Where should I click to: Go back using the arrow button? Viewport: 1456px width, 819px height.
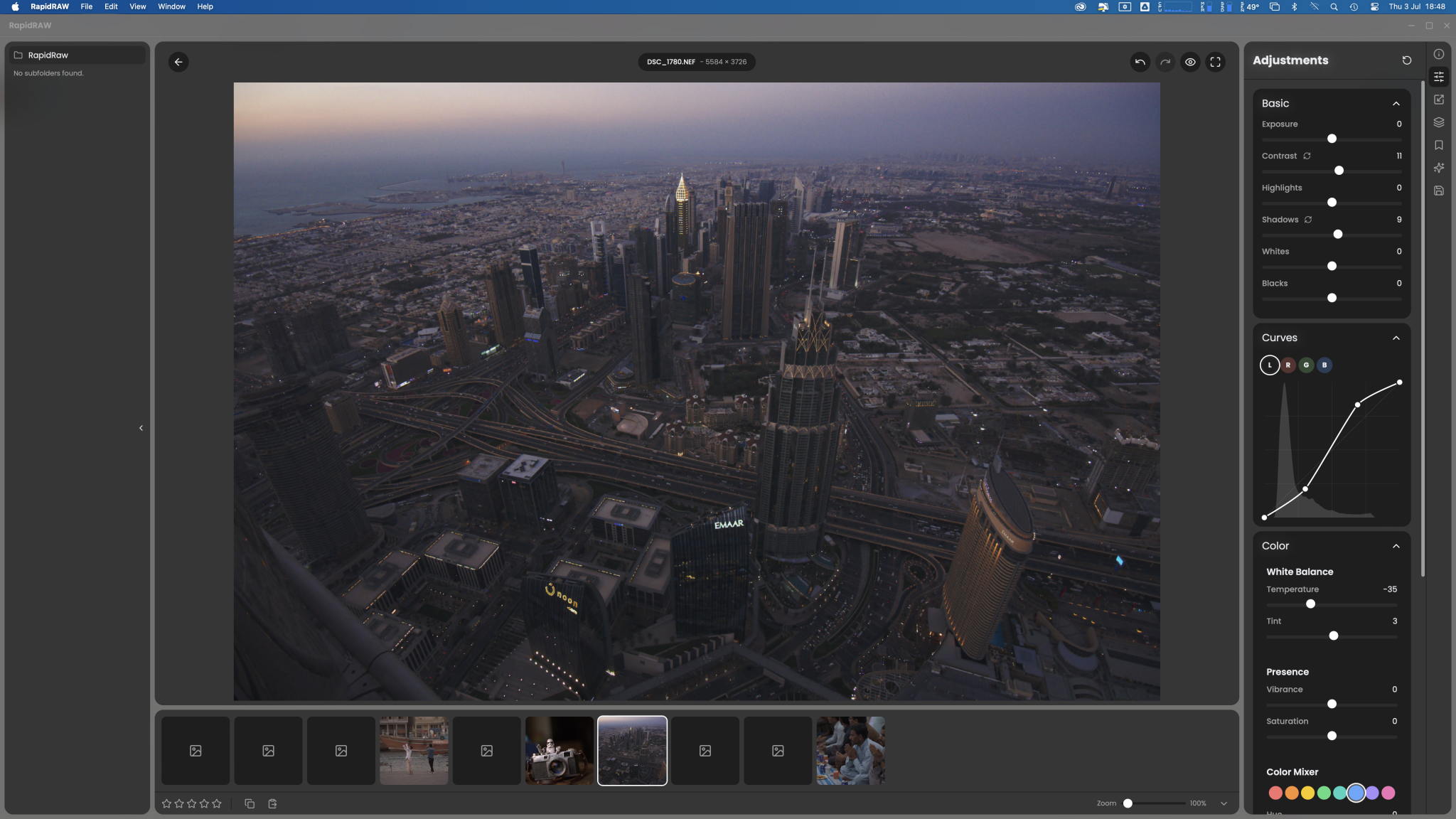[178, 62]
